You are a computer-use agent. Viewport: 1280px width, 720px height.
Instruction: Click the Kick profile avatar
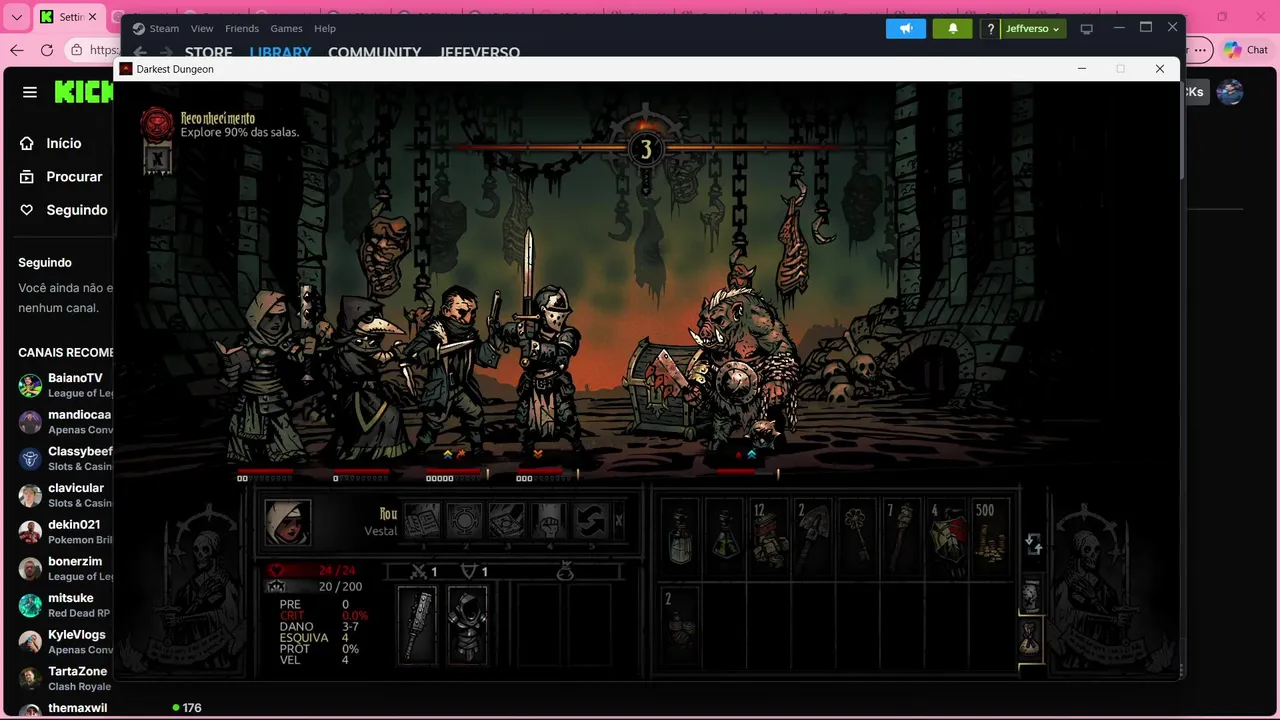click(1230, 92)
